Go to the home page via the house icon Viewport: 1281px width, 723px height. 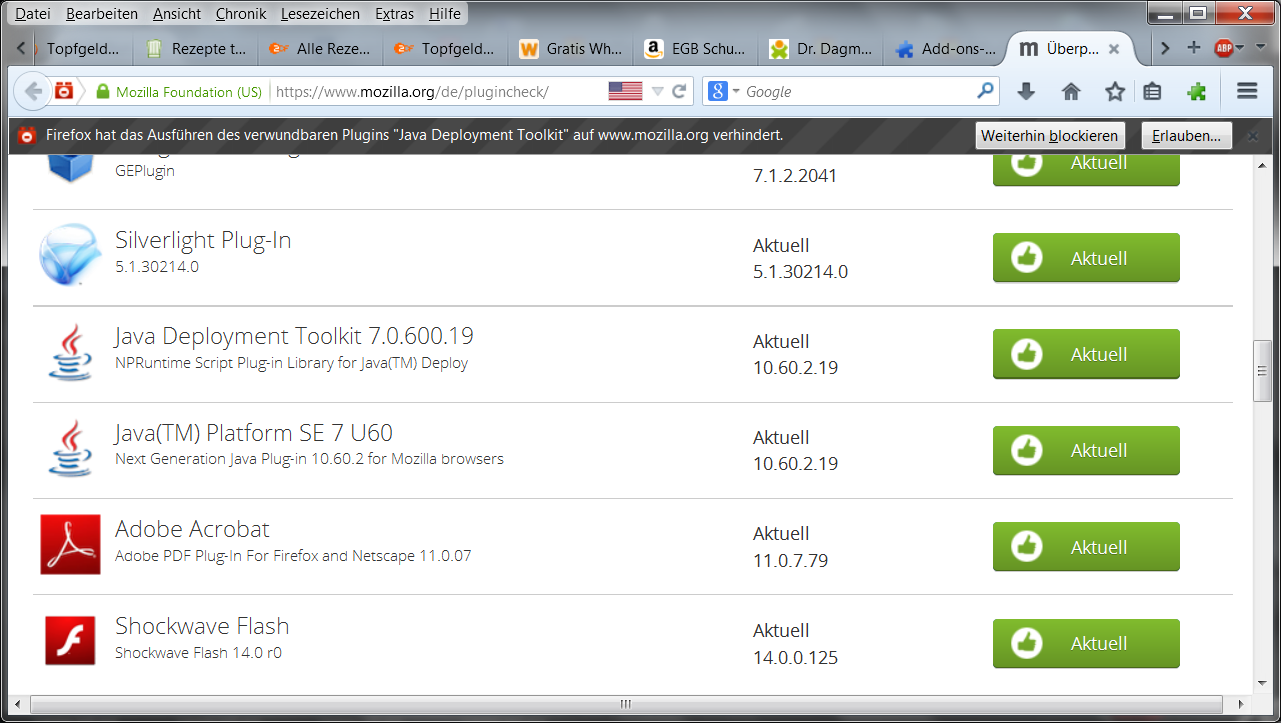pyautogui.click(x=1071, y=91)
